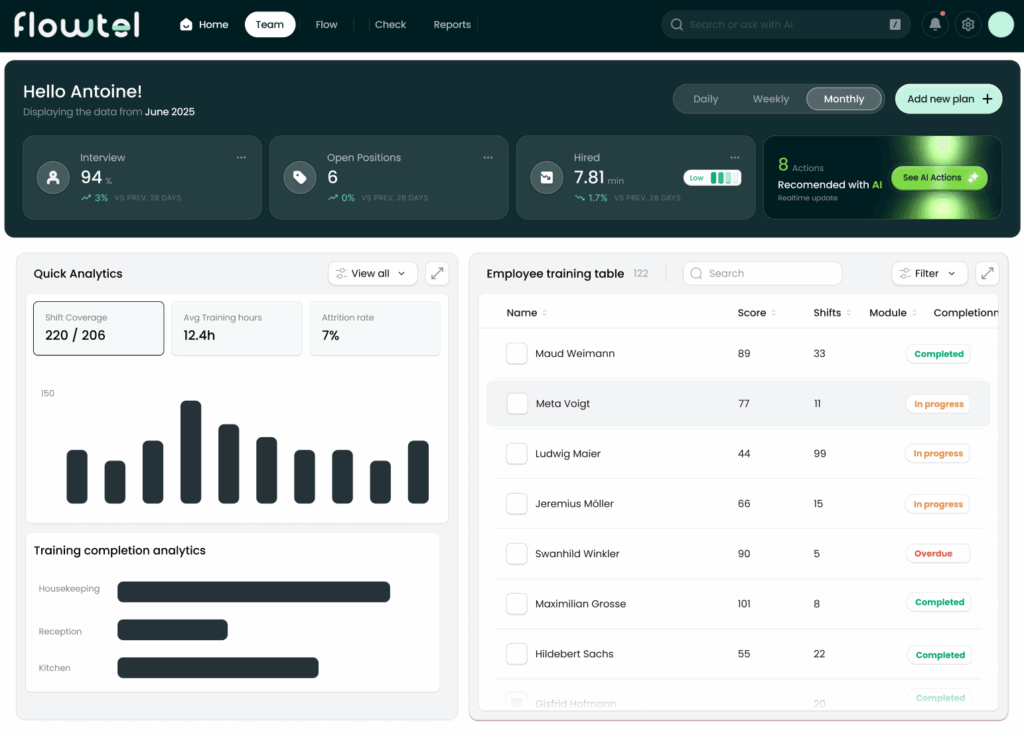Tick the checkbox for Swanhild Winkler
The width and height of the screenshot is (1024, 737).
click(516, 554)
